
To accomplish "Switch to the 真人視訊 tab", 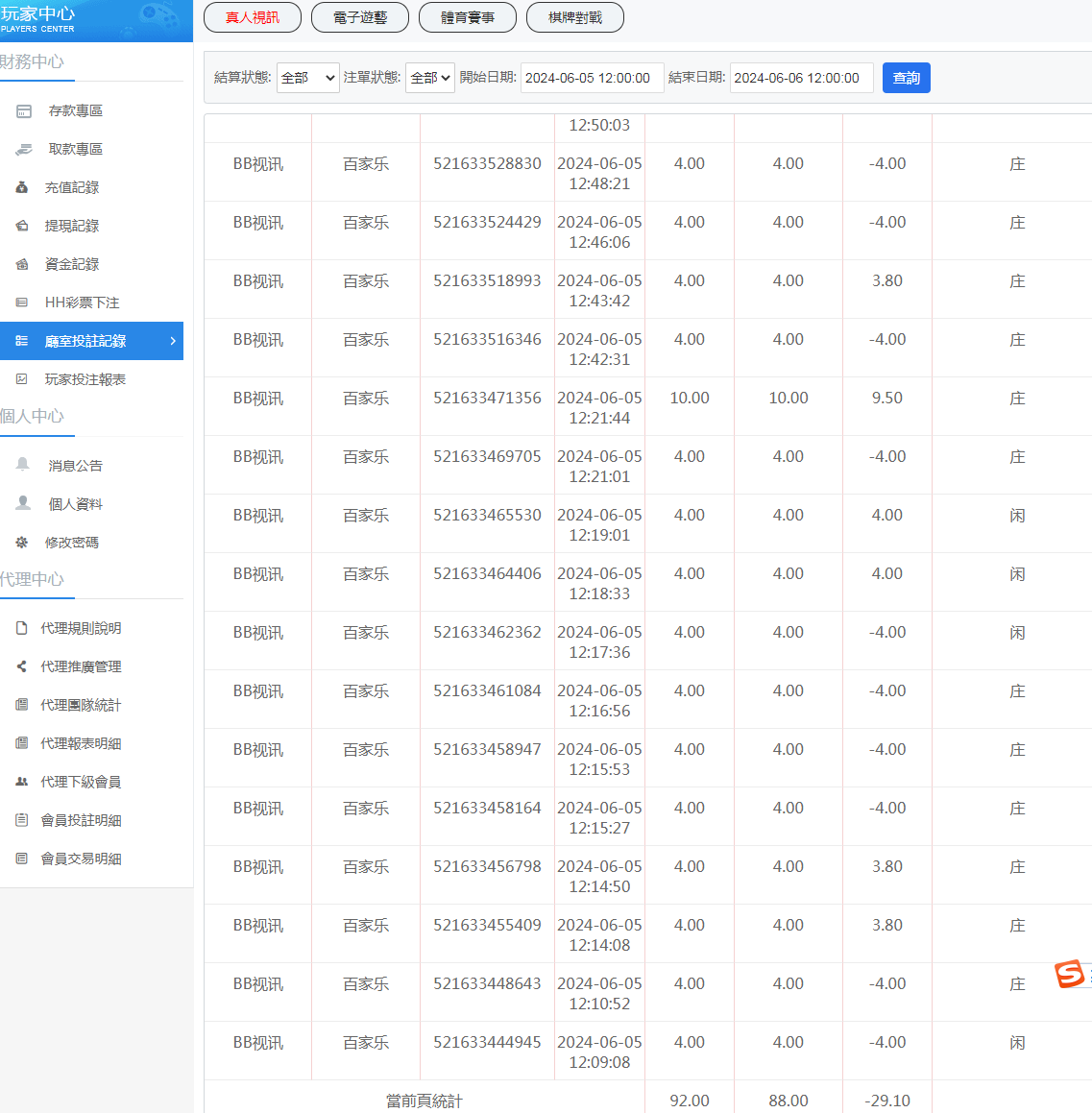I will (253, 17).
